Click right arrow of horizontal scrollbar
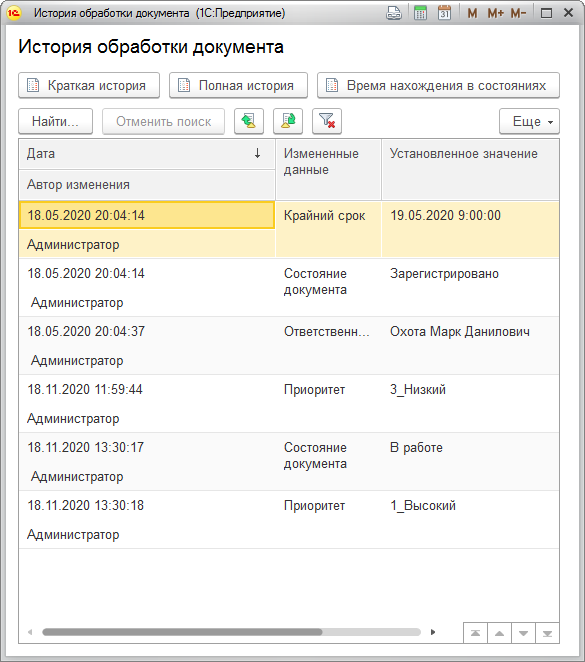Screen dimensions: 585x662 coord(433,632)
